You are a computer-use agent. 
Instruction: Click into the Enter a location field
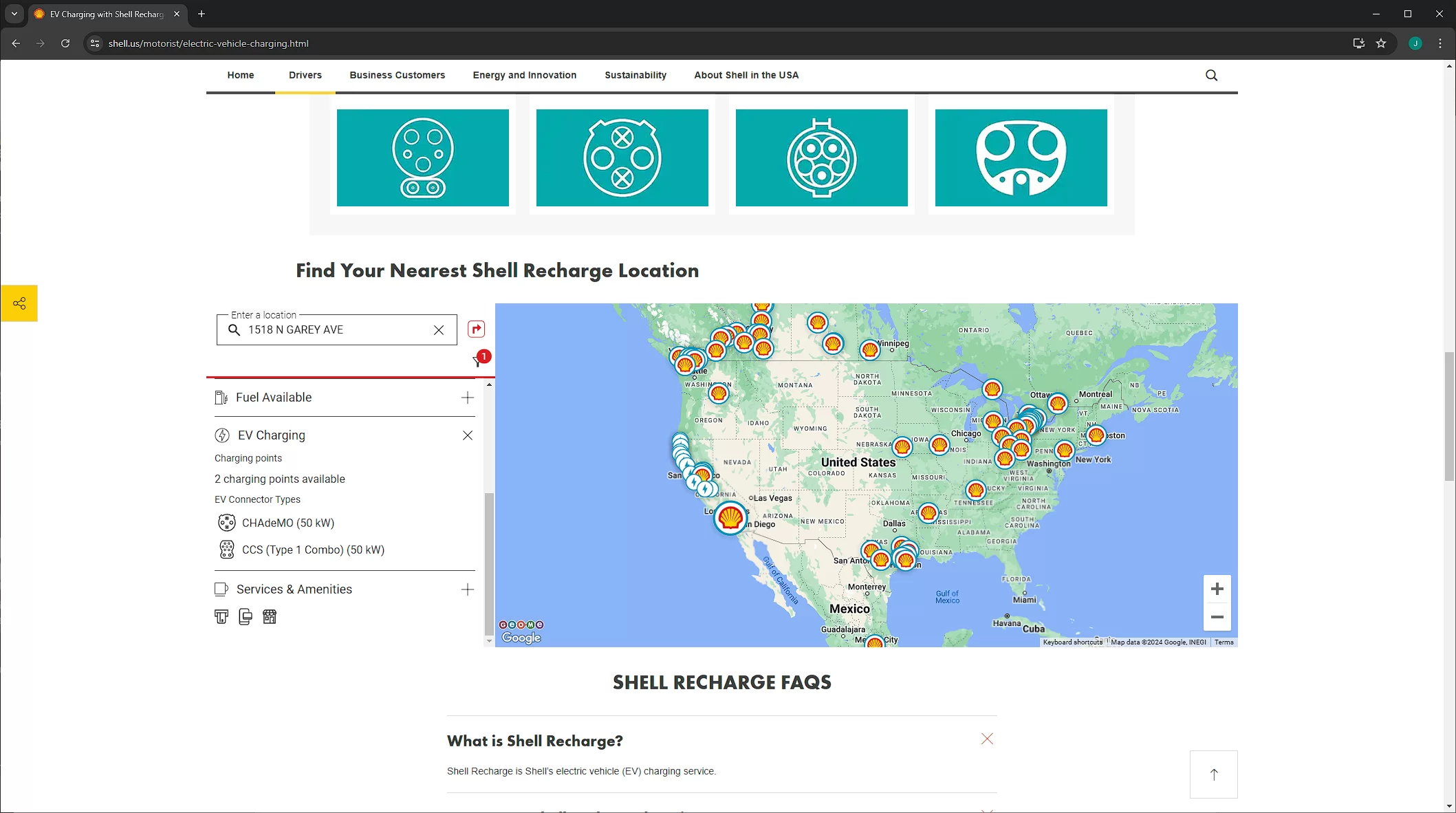[x=337, y=330]
